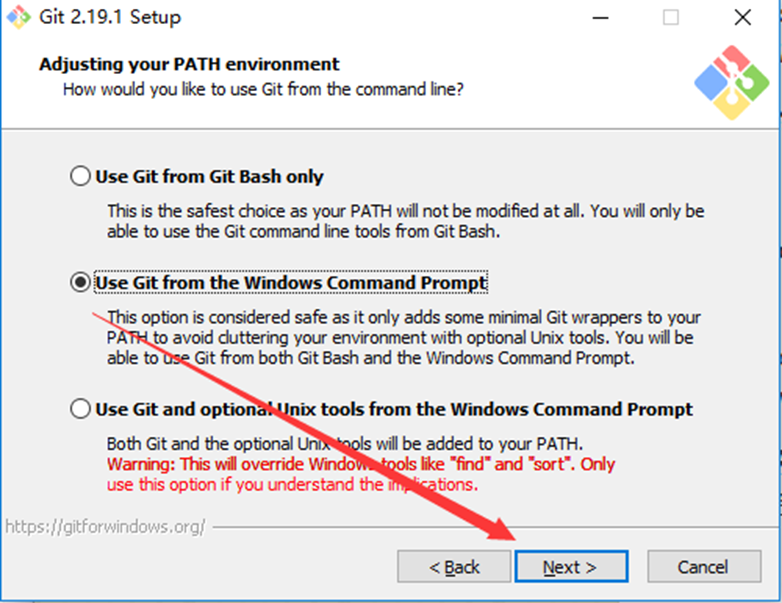Choose 'Use Git from the Windows Command Prompt'
Image resolution: width=782 pixels, height=603 pixels.
tap(80, 283)
